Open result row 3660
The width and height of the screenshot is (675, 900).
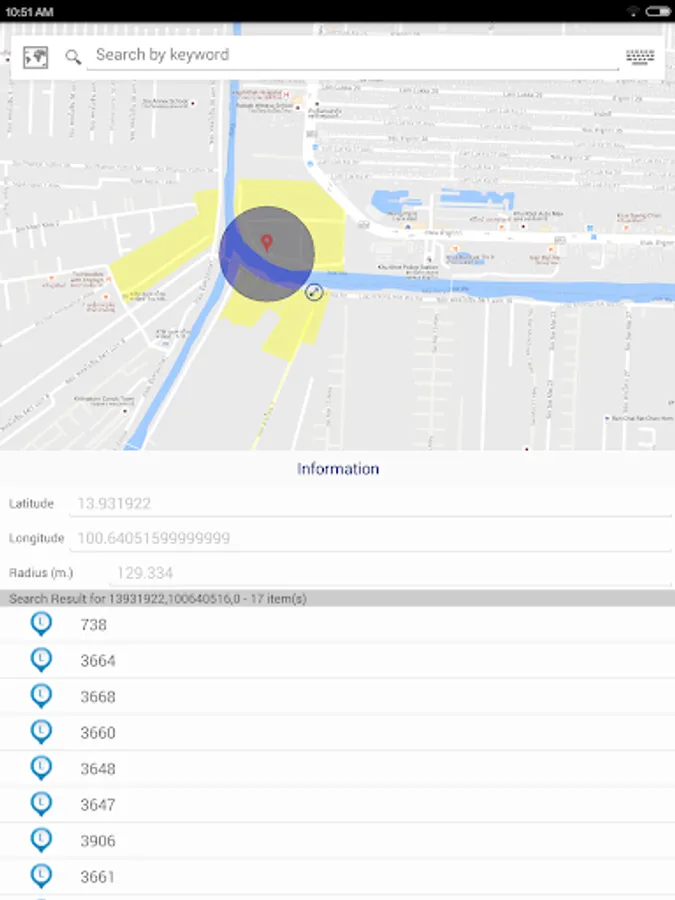point(338,732)
